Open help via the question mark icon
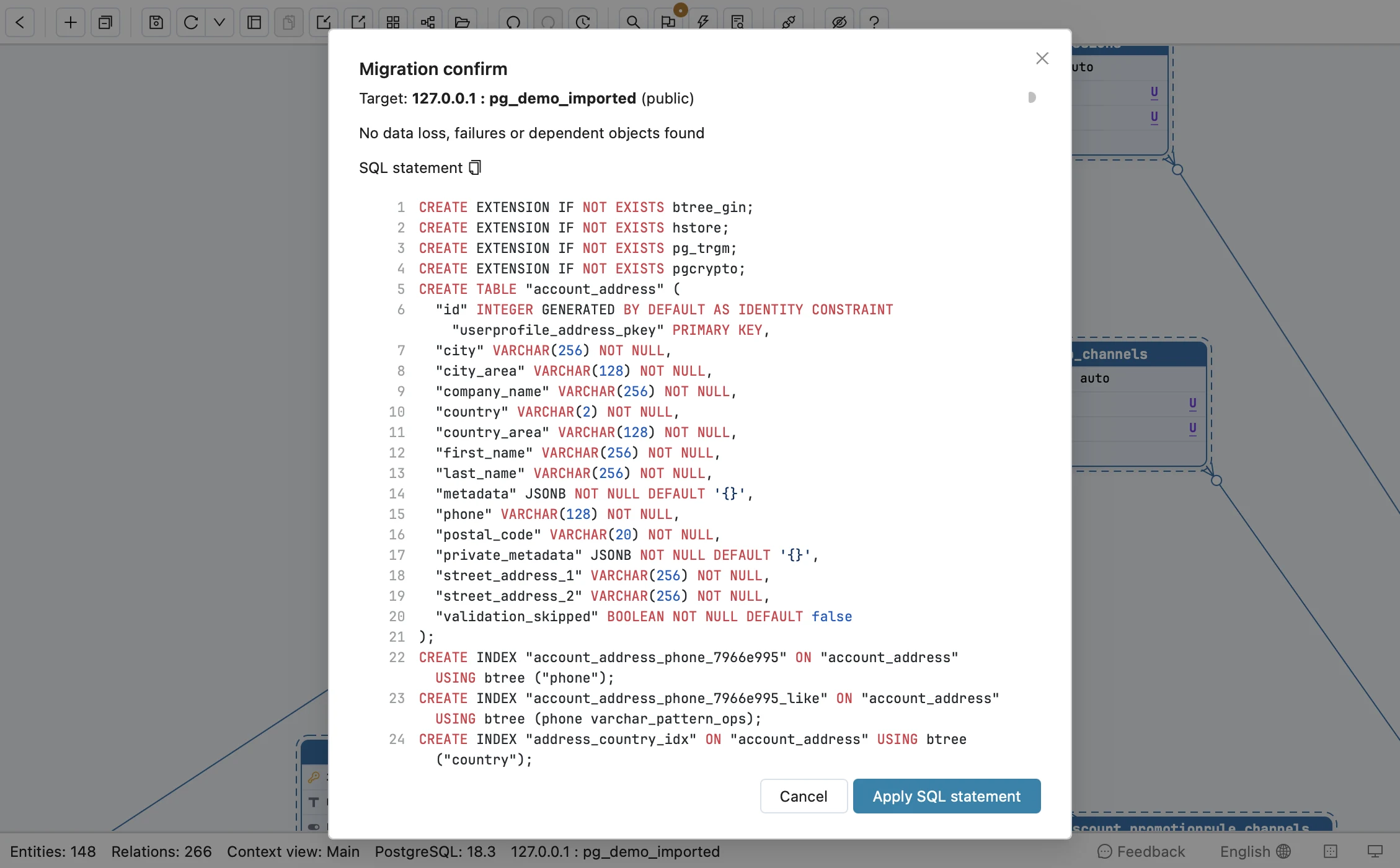1400x868 pixels. pyautogui.click(x=874, y=22)
